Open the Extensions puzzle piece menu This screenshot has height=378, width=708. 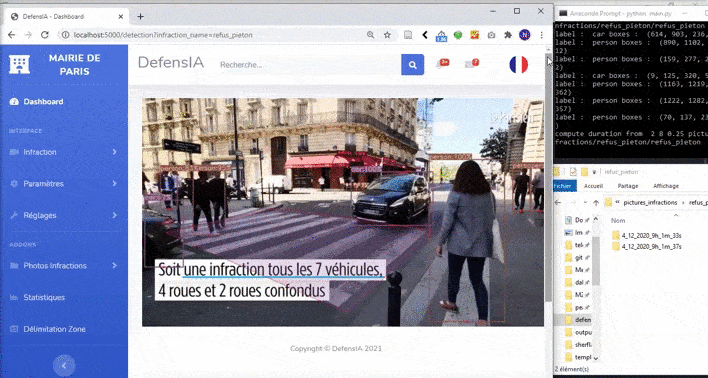pos(508,35)
